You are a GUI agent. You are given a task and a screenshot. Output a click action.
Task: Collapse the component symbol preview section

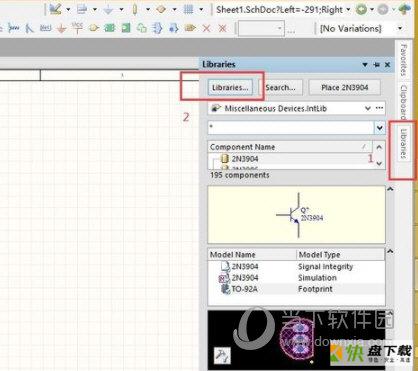390,189
